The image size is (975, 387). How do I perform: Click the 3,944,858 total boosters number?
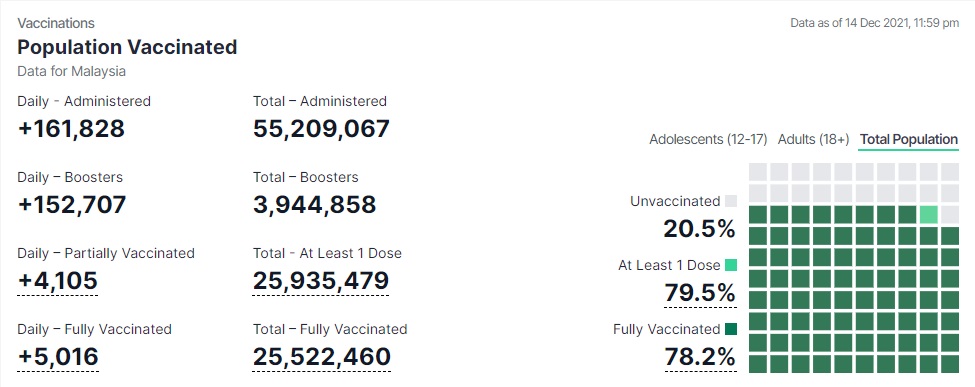pyautogui.click(x=314, y=205)
